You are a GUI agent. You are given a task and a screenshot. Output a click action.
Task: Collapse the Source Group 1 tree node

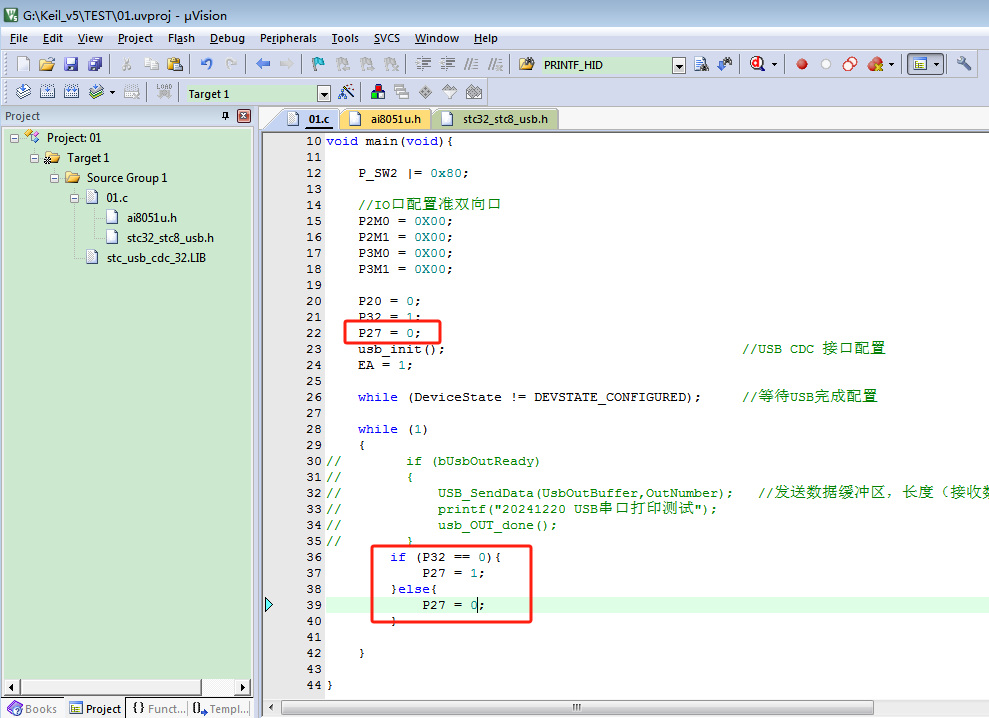(x=54, y=179)
